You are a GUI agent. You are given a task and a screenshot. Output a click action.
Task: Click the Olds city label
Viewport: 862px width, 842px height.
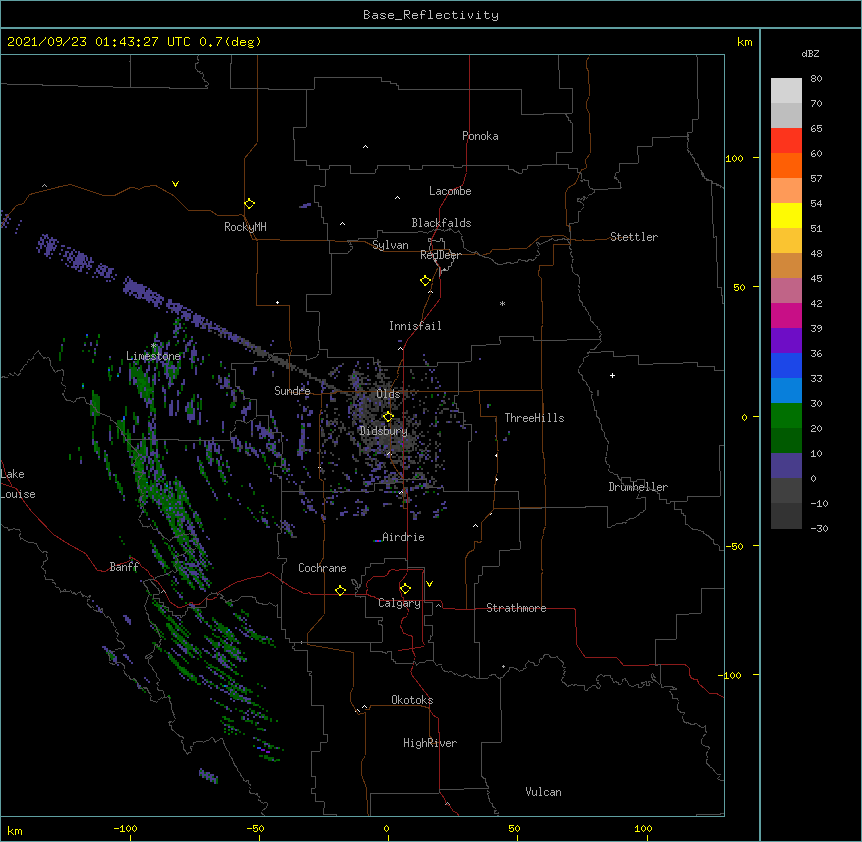click(x=388, y=394)
